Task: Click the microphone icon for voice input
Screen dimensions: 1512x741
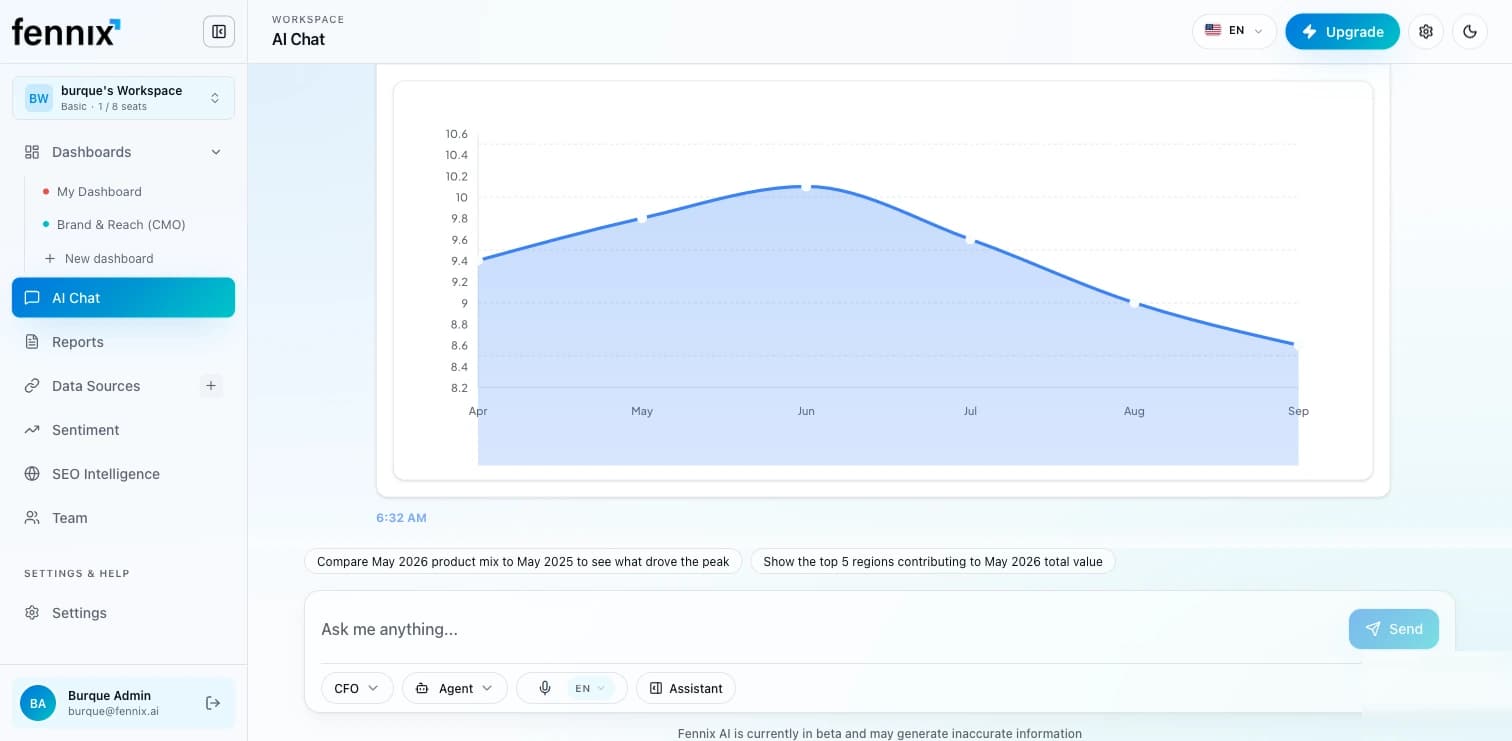Action: [x=545, y=688]
